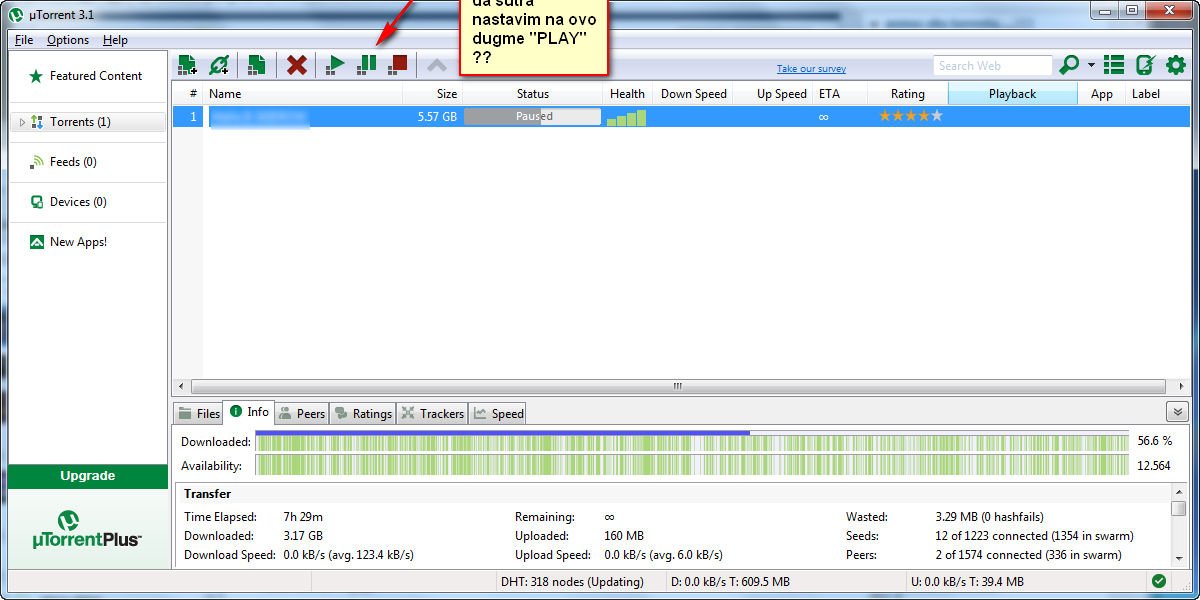
Task: Click the Remote device toolbar icon
Action: (x=1145, y=65)
